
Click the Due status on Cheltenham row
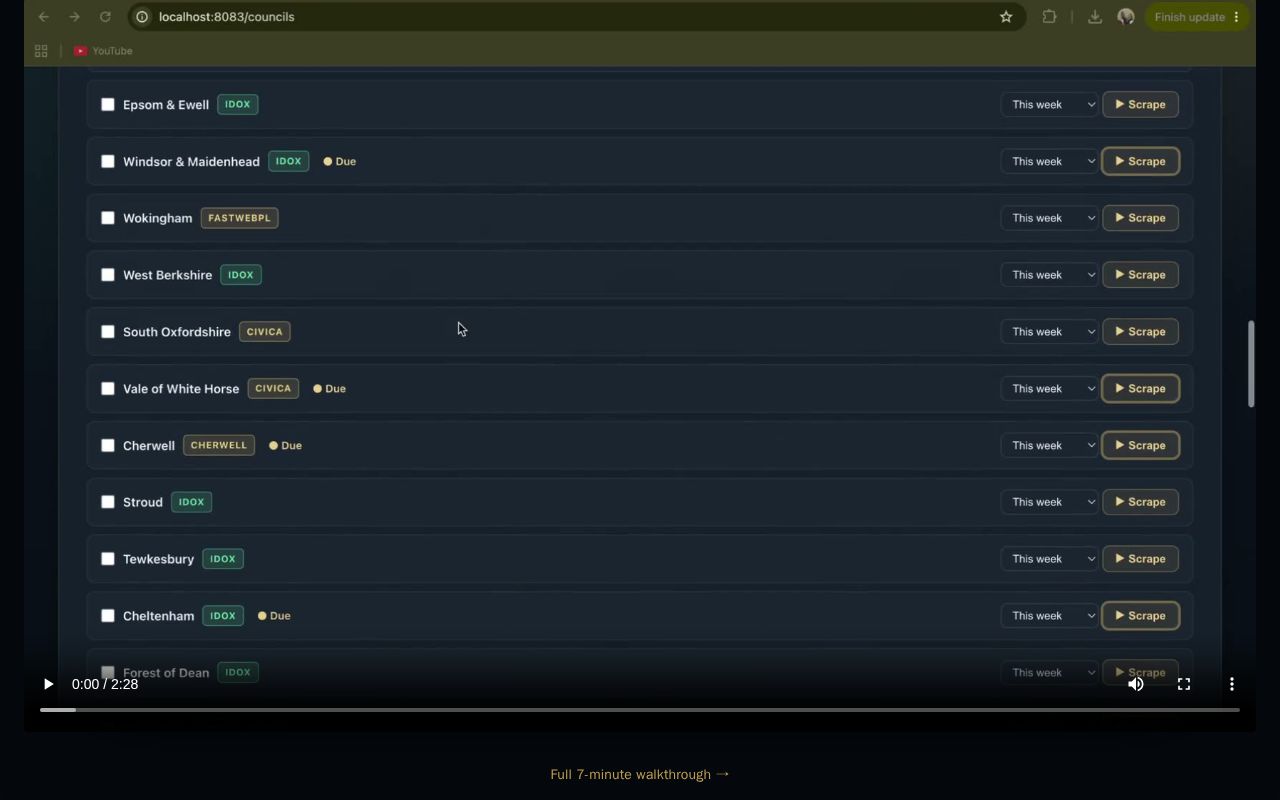click(x=274, y=616)
